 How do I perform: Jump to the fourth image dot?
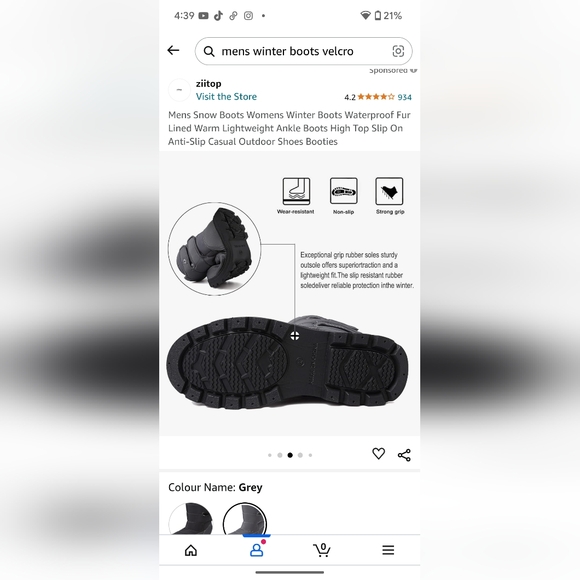point(300,455)
